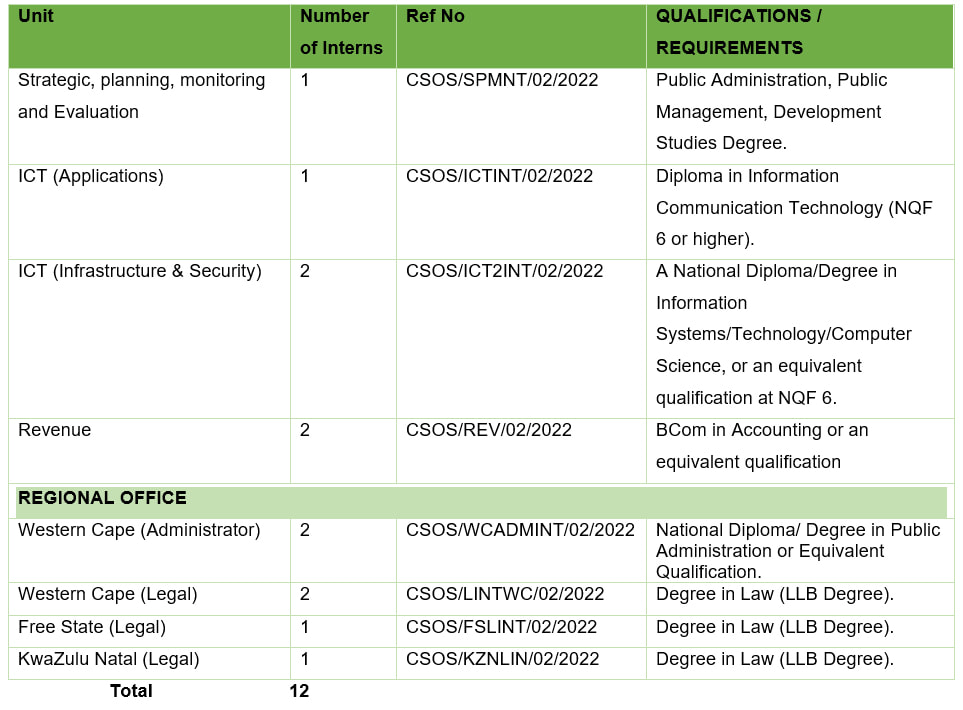Click reference number CSOS/ICTINT/02/2022
963x710 pixels.
coord(499,176)
